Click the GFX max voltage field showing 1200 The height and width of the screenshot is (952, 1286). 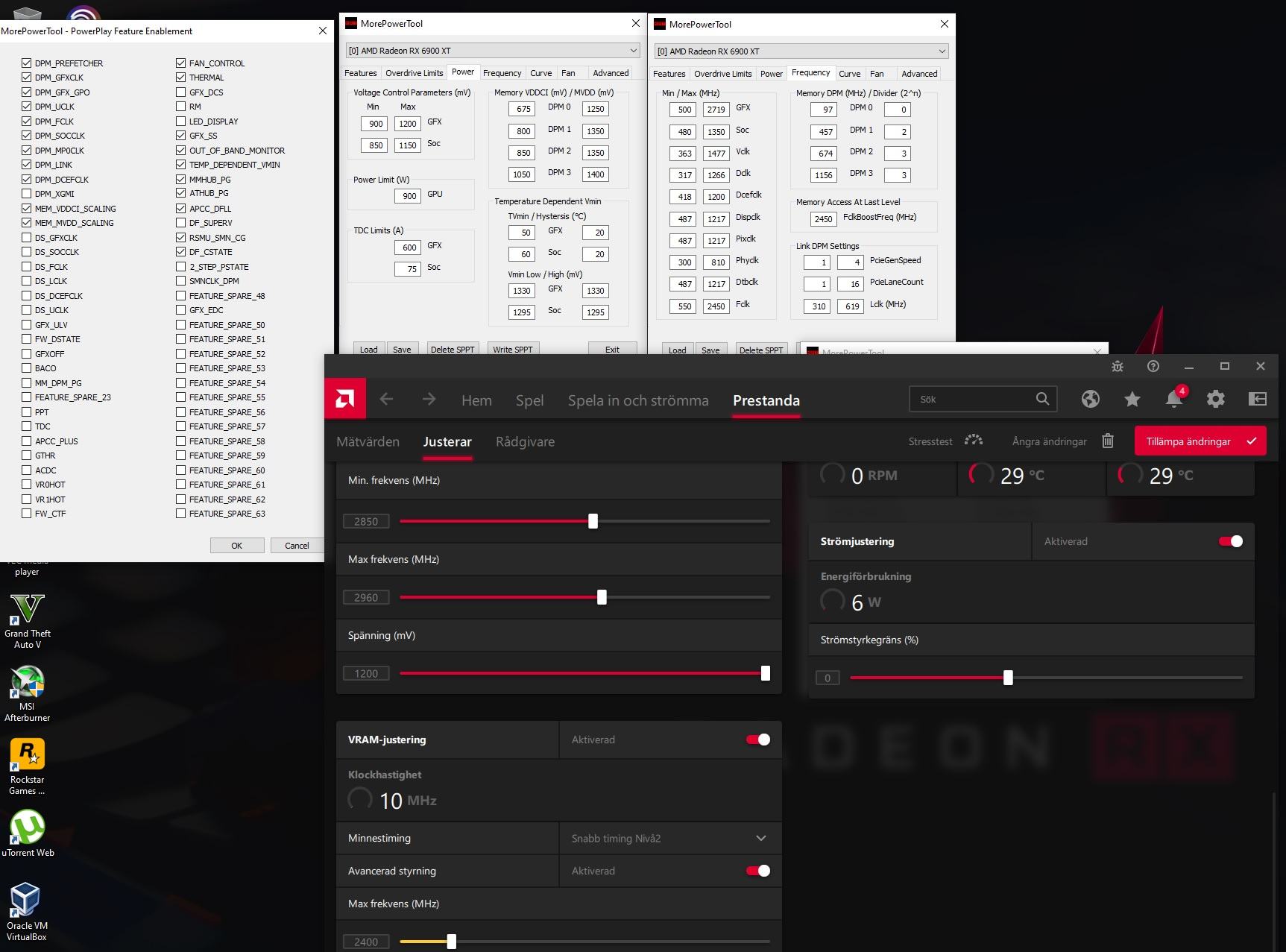point(407,124)
